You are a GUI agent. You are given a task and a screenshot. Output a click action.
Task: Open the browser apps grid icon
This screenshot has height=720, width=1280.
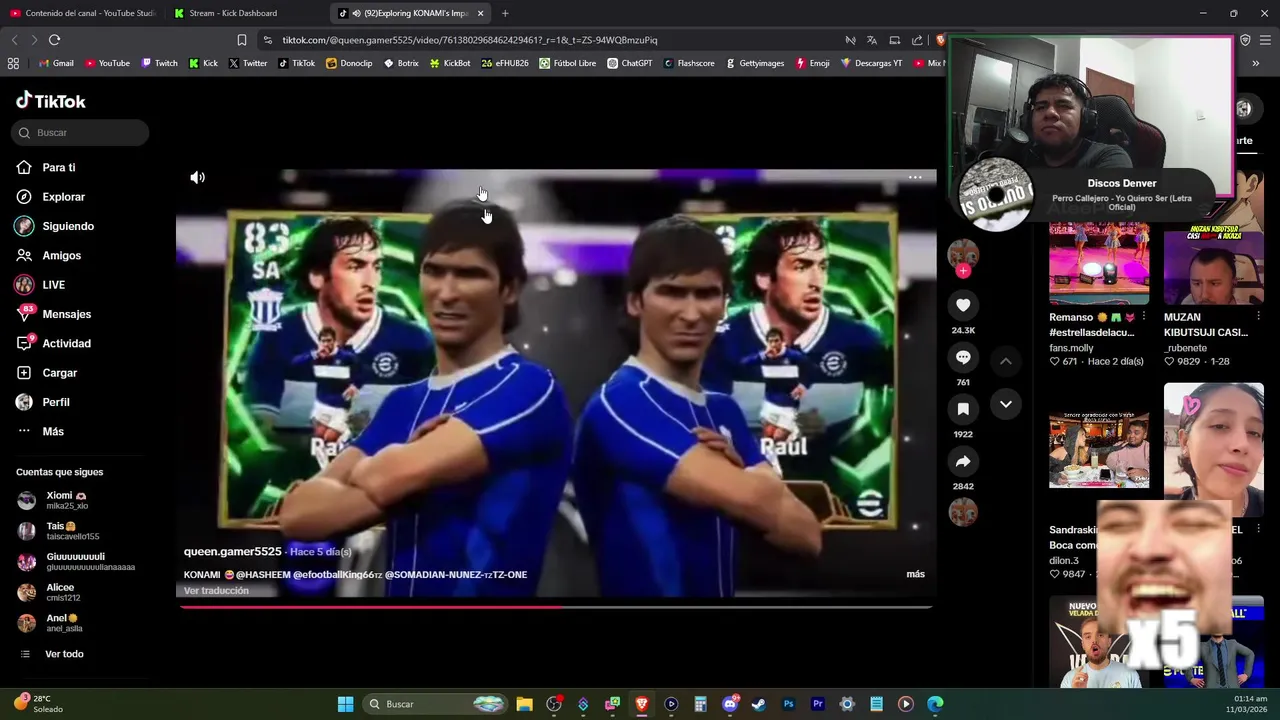pyautogui.click(x=13, y=63)
